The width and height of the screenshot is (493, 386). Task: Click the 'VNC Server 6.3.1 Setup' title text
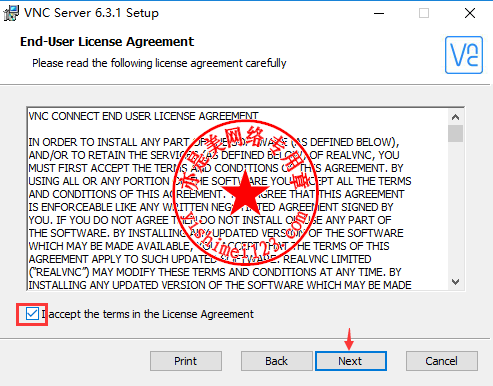click(x=92, y=13)
